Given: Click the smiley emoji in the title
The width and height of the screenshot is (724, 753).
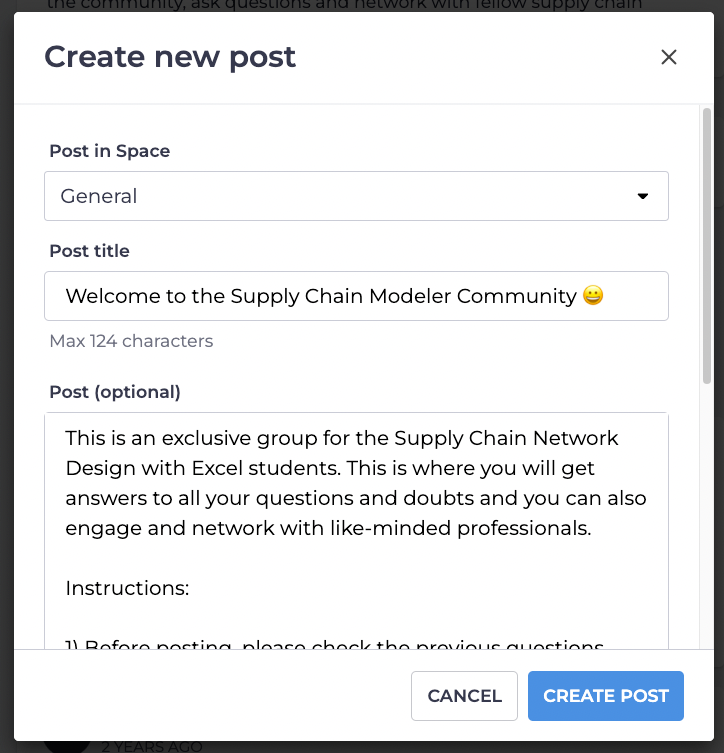Looking at the screenshot, I should [593, 296].
